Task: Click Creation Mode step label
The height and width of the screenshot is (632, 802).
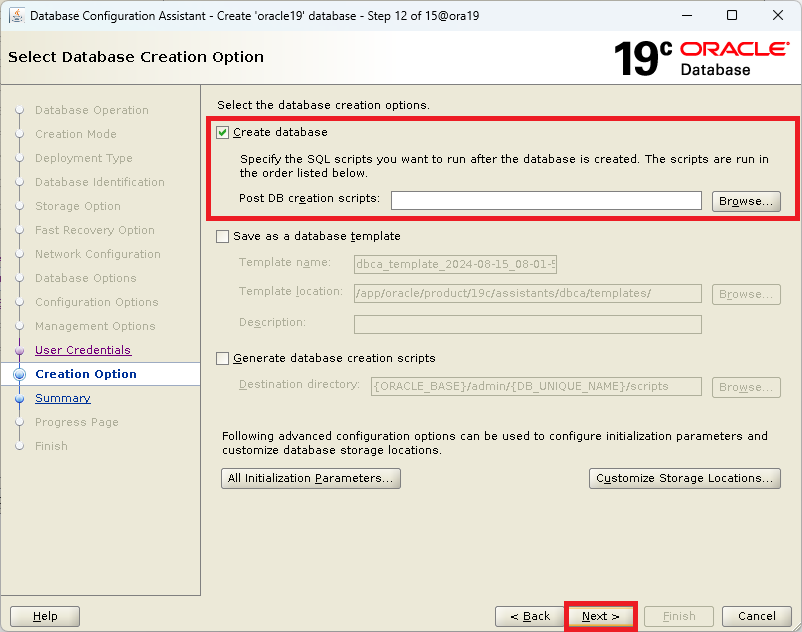Action: [x=76, y=134]
